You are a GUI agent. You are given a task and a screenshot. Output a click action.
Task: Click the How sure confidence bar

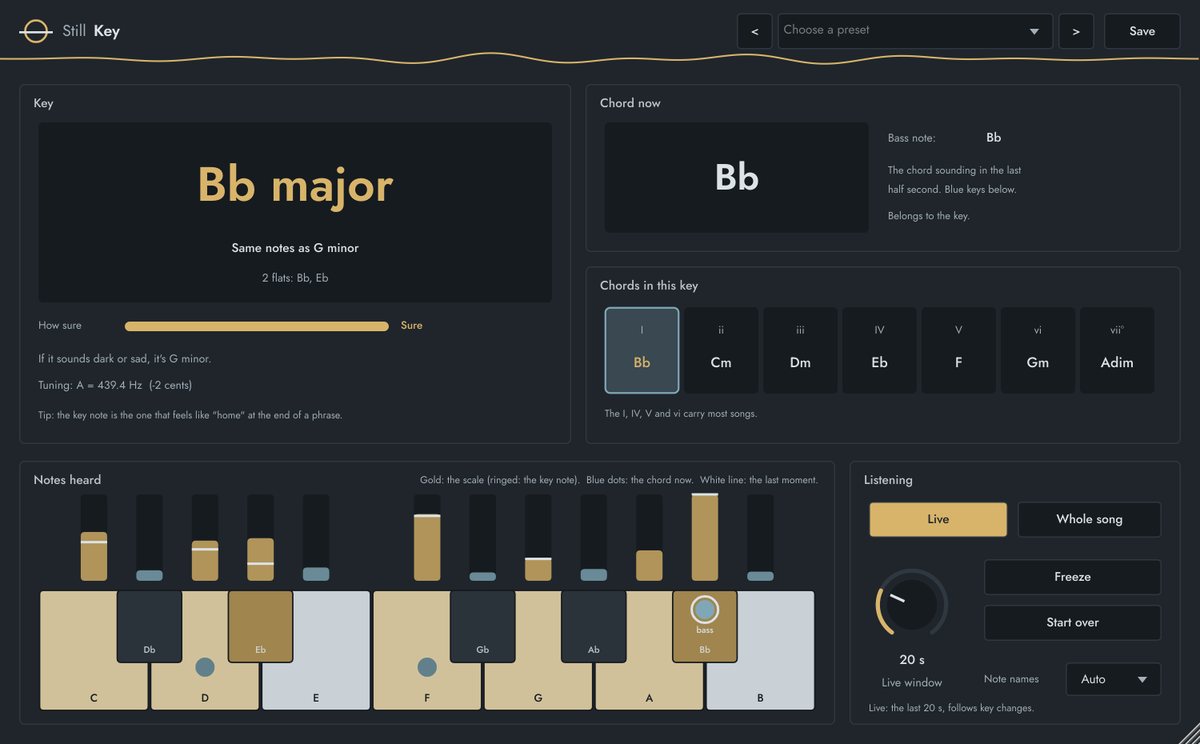pyautogui.click(x=256, y=326)
